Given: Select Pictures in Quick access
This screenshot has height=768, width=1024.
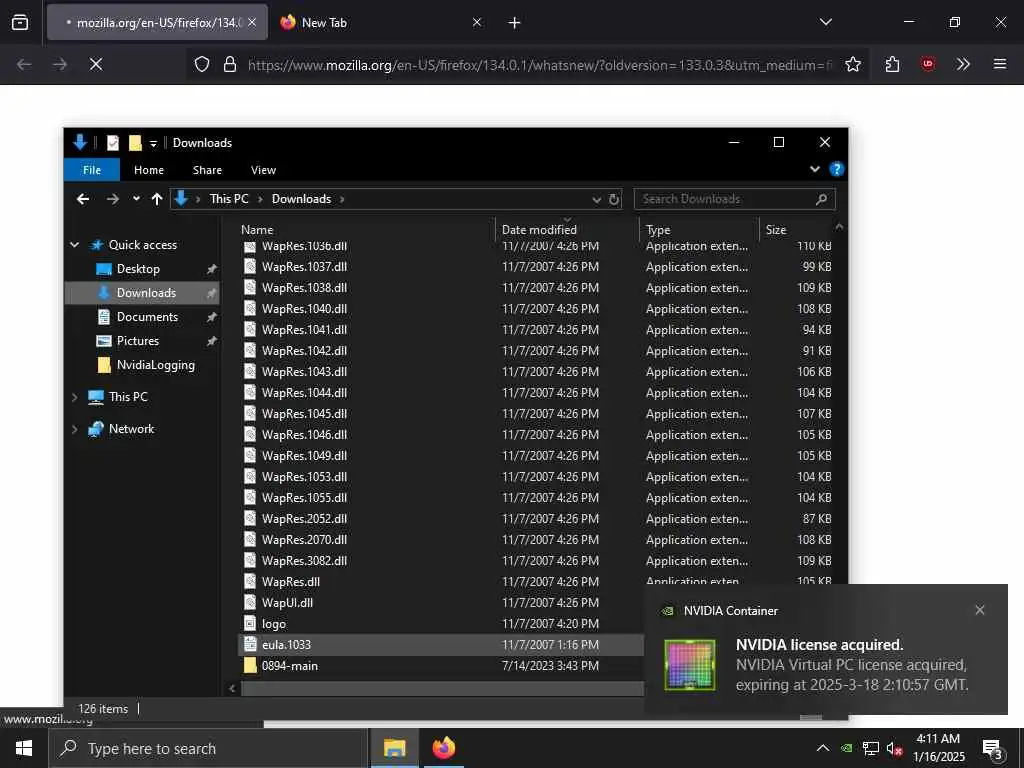Looking at the screenshot, I should [138, 341].
